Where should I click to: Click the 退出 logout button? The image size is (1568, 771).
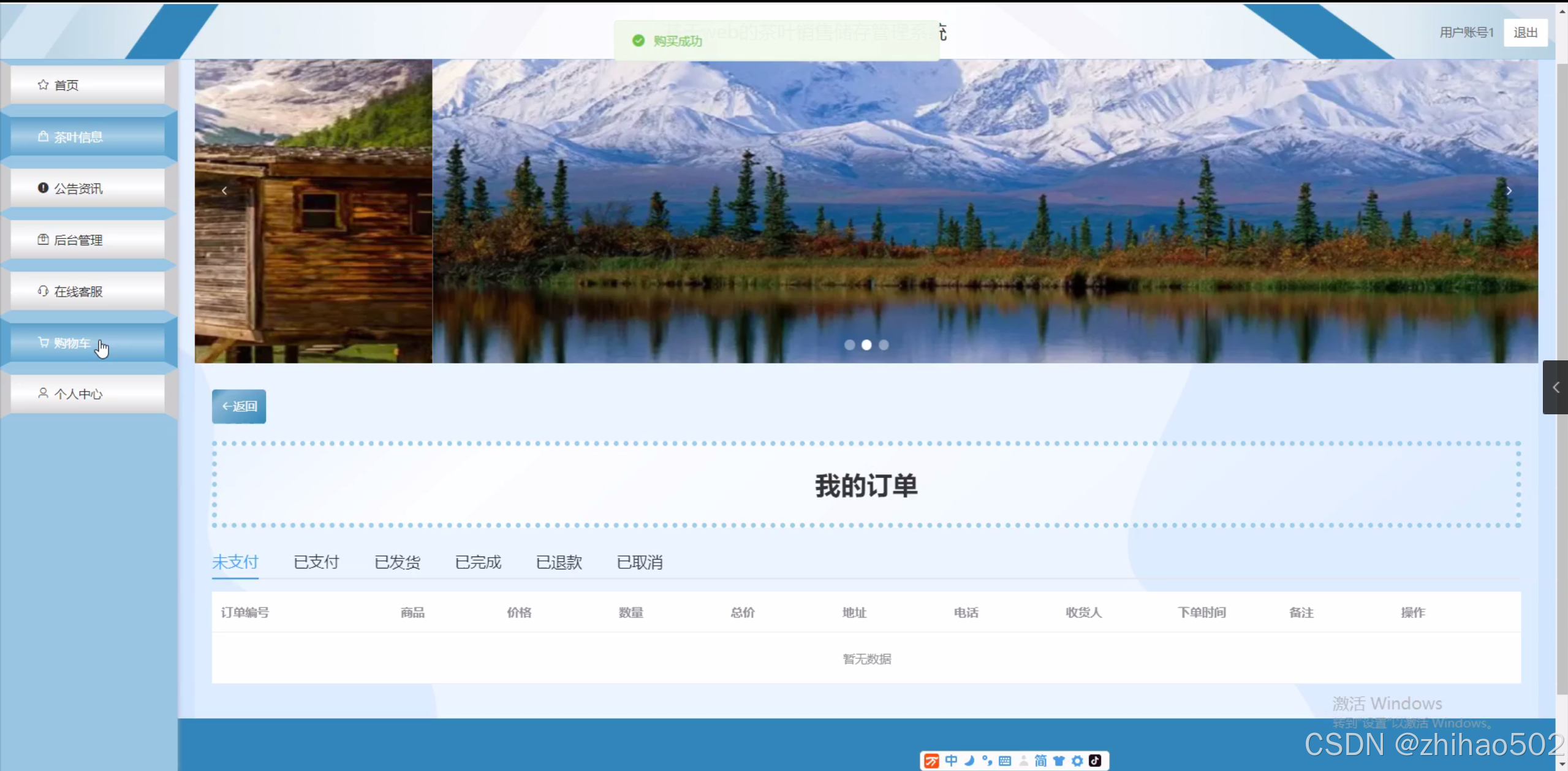[1524, 32]
